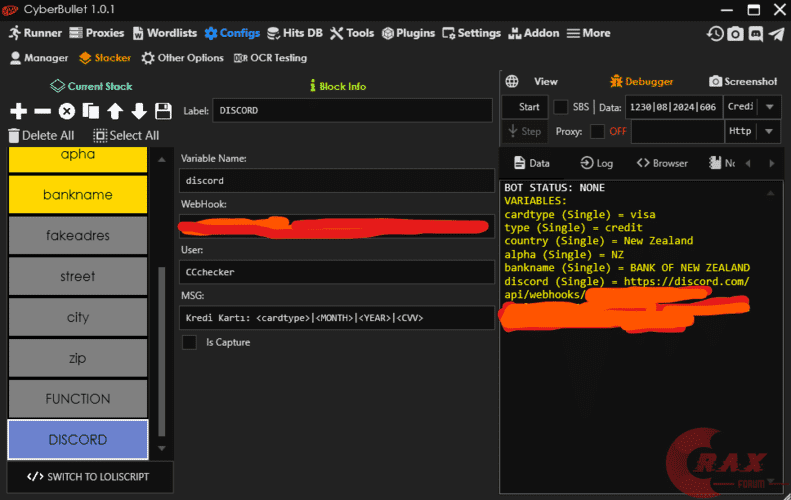Open the Settings menu
Screen dimensions: 791x500
[471, 33]
